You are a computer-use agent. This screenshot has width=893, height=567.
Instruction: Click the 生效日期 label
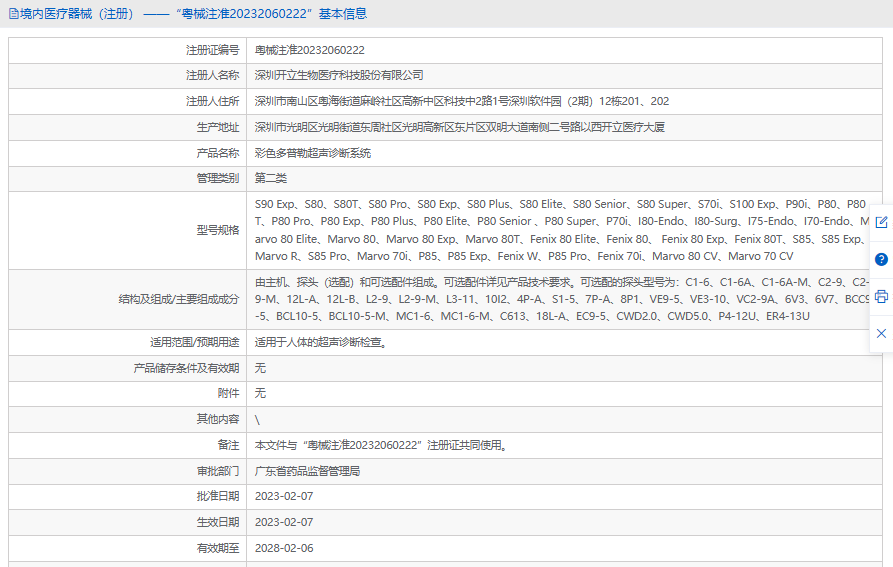[x=218, y=522]
